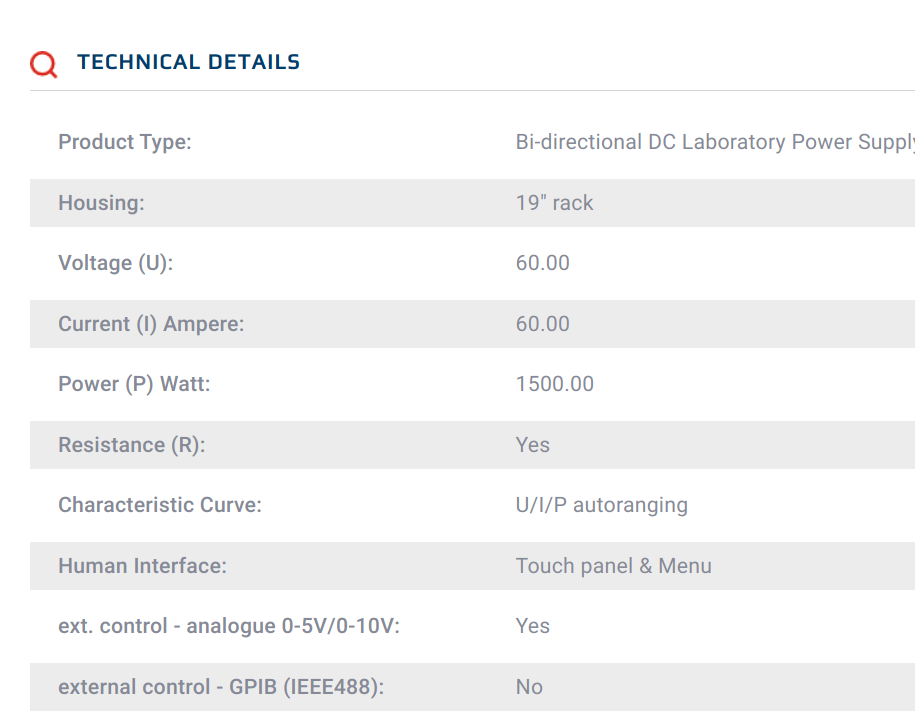Select the Housing row label
Viewport: 915px width, 711px height.
point(102,203)
